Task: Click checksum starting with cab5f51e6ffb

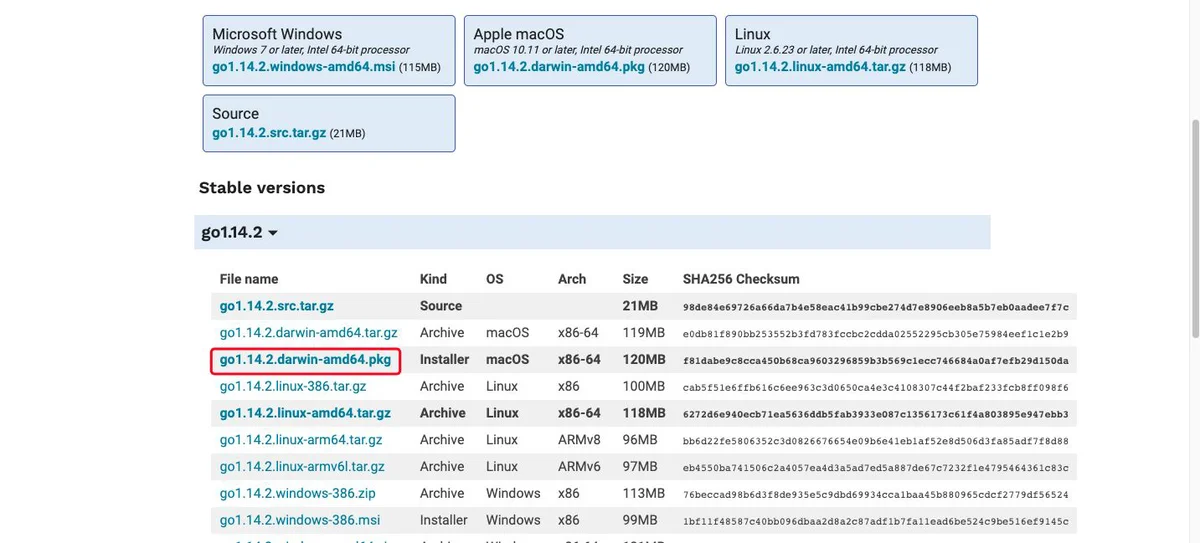Action: tap(876, 387)
